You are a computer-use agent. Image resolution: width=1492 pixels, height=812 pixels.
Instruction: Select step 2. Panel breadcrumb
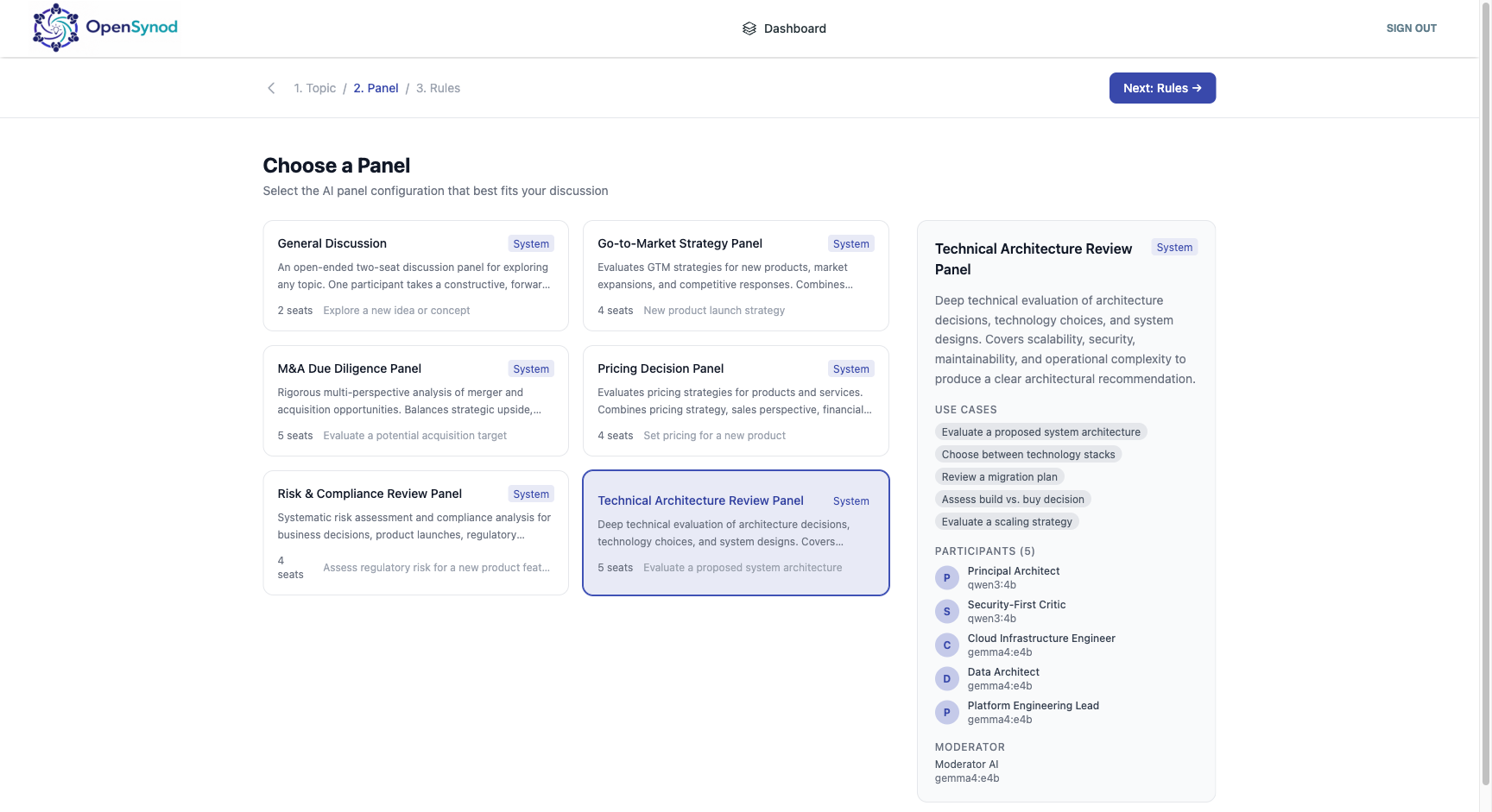(376, 88)
